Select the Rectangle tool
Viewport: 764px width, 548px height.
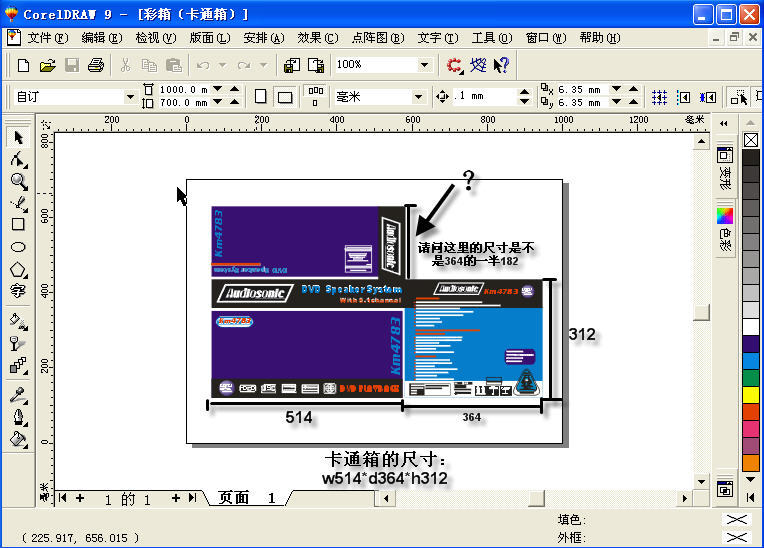point(18,224)
